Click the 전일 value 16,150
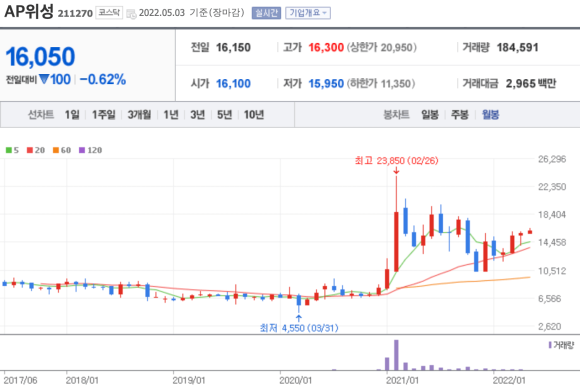 [233, 47]
